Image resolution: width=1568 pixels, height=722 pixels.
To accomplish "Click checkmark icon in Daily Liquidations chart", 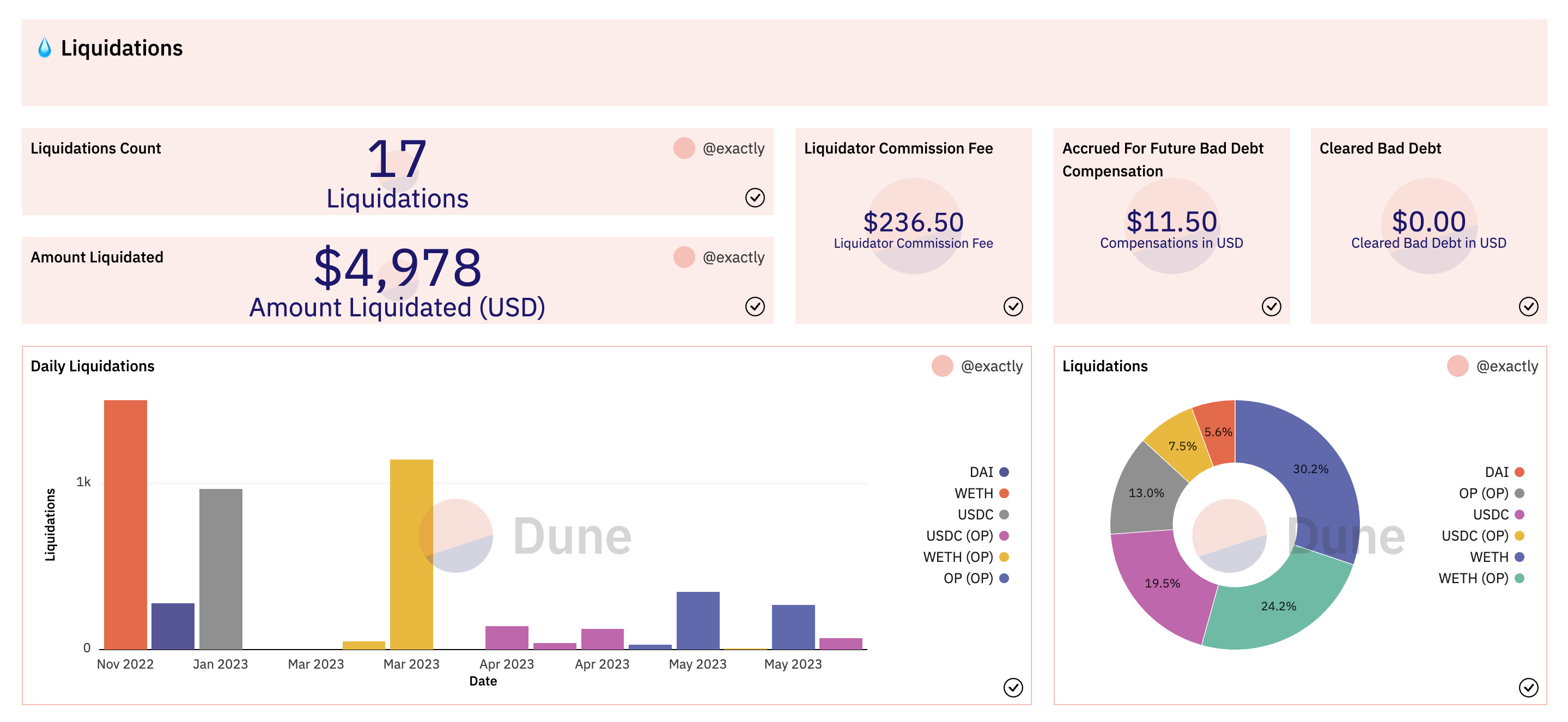I will point(1013,688).
